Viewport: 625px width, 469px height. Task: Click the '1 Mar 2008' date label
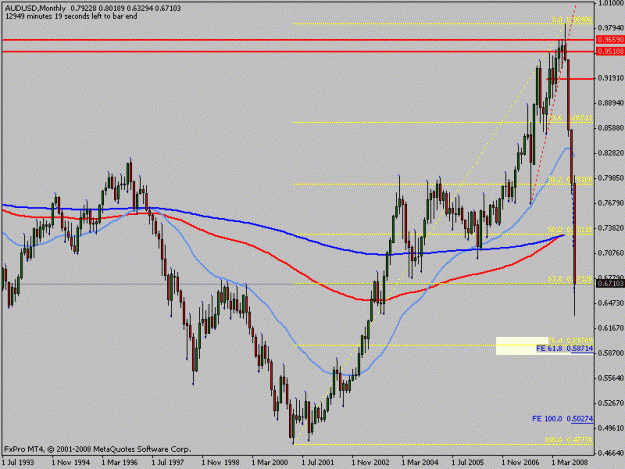570,463
